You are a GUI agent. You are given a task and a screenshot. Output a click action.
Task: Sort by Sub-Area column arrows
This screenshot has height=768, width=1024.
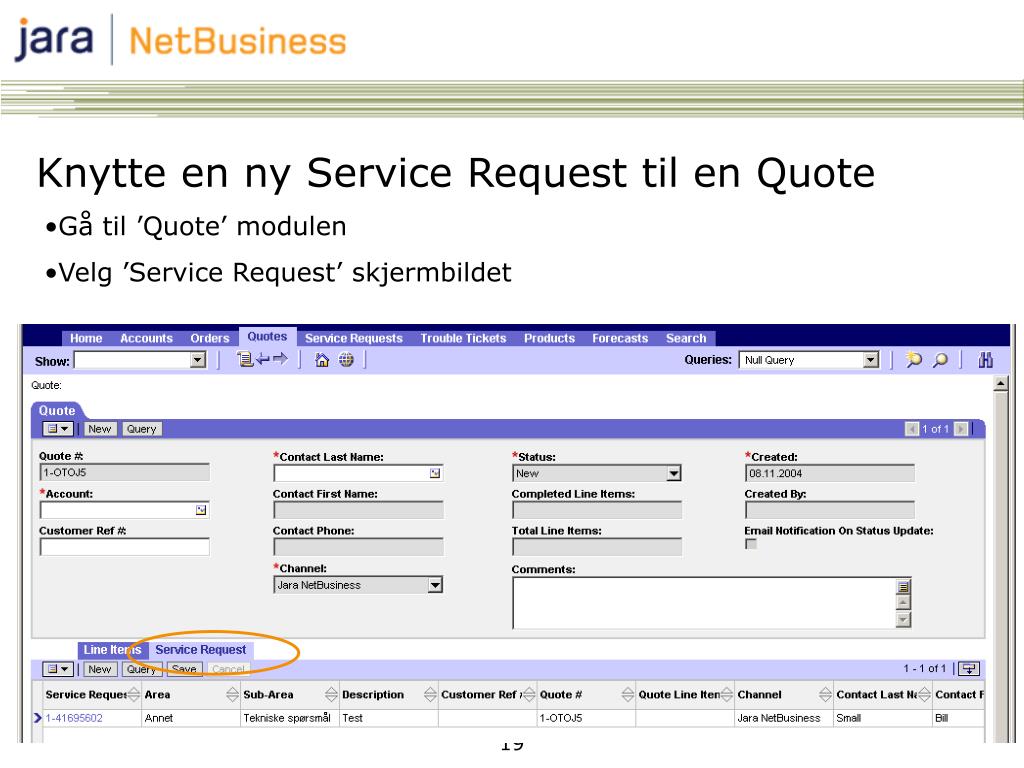(331, 694)
